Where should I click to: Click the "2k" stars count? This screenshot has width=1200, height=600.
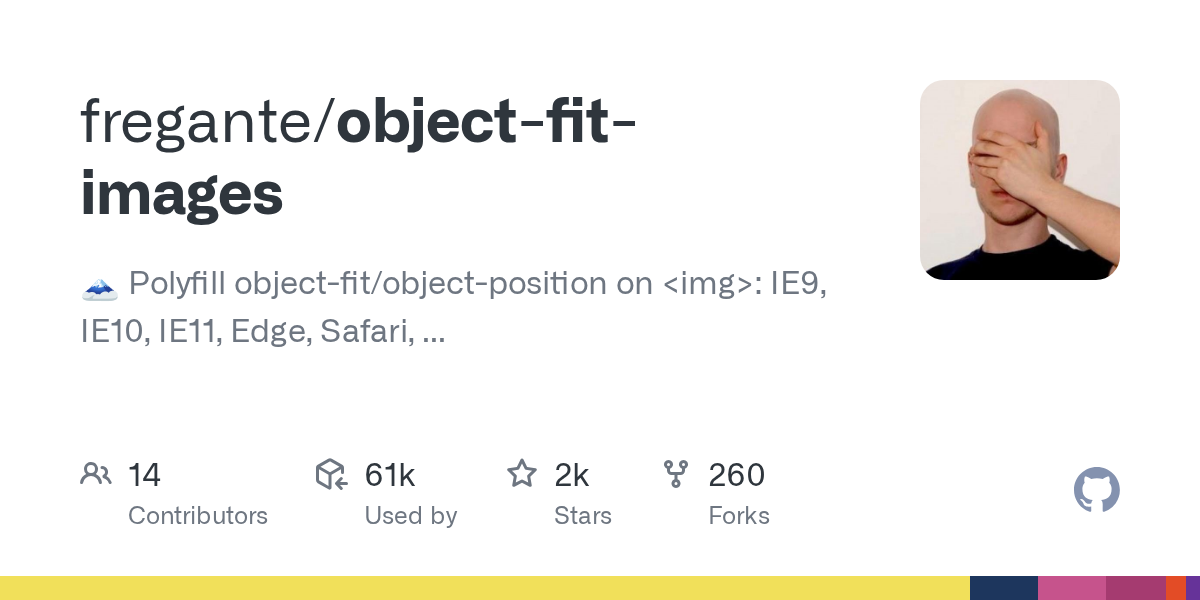point(572,475)
